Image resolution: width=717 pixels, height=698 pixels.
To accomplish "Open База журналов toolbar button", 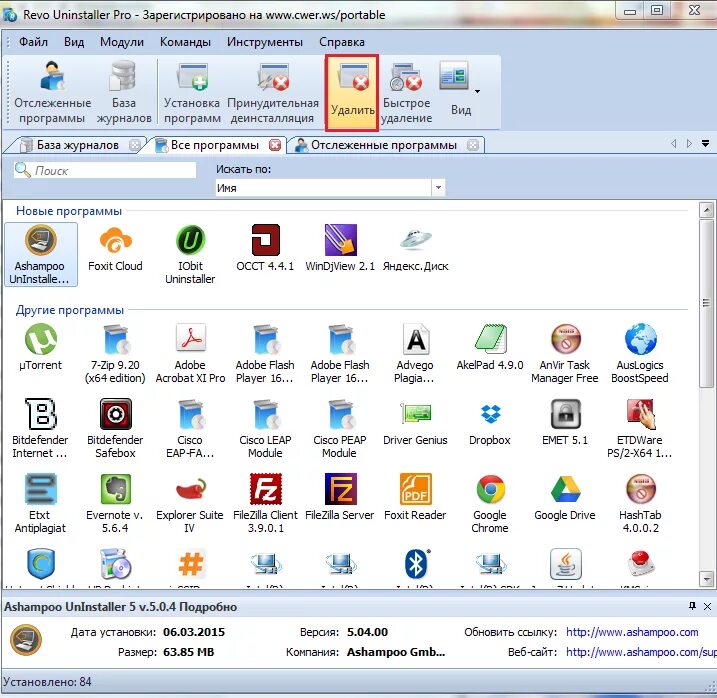I will [123, 92].
